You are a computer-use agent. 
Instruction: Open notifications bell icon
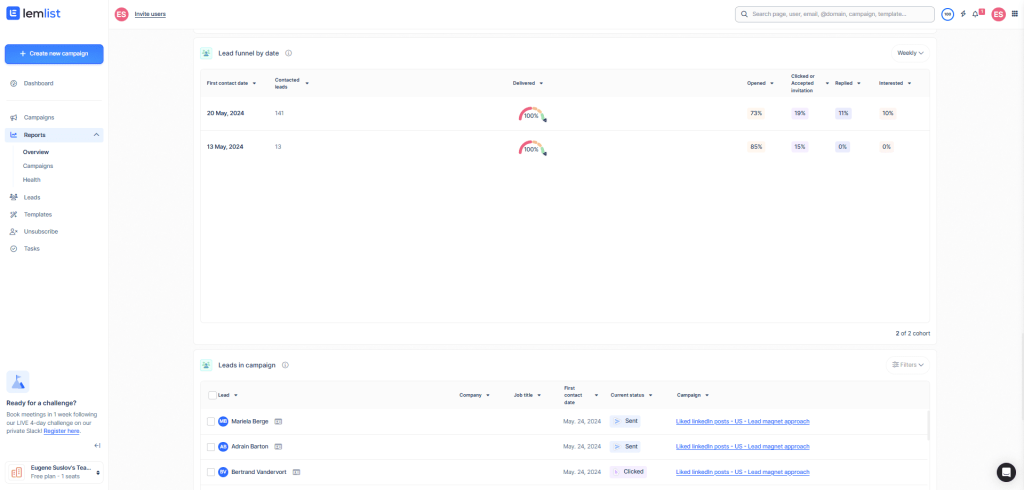[x=976, y=14]
